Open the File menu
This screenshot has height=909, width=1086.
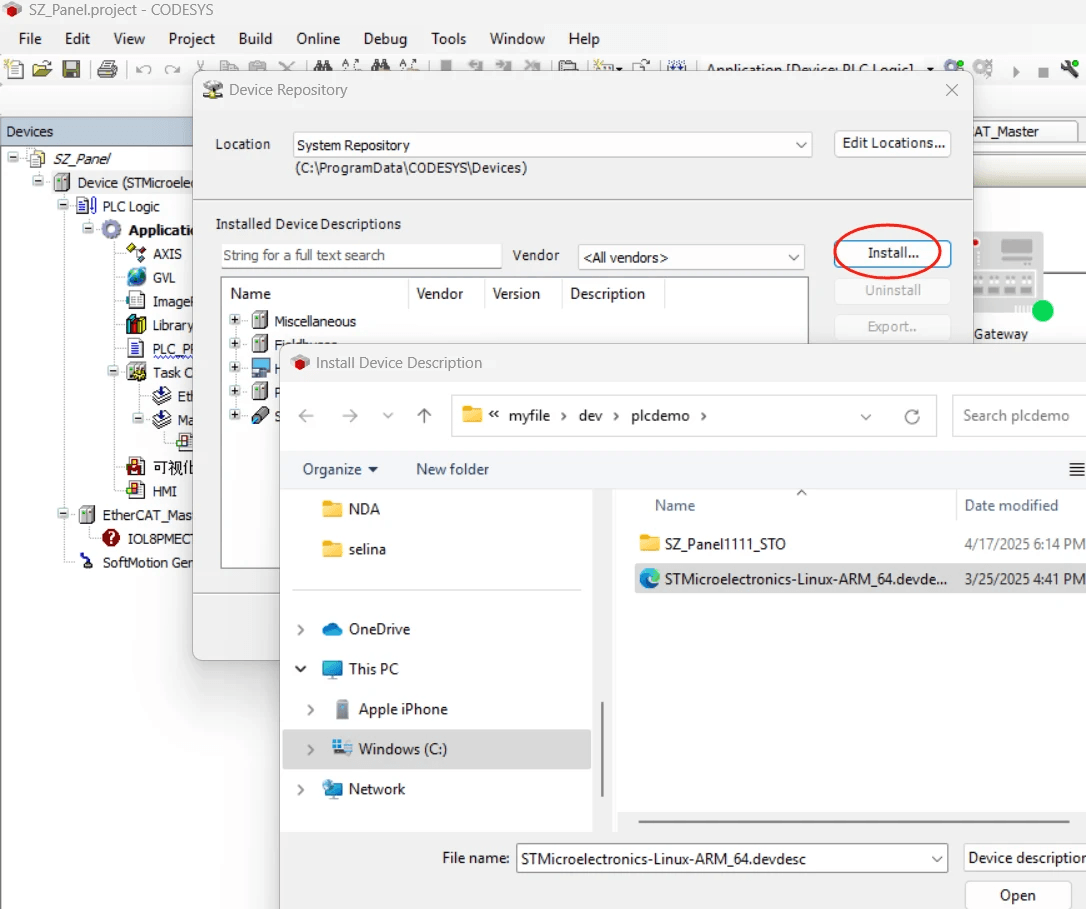click(30, 39)
